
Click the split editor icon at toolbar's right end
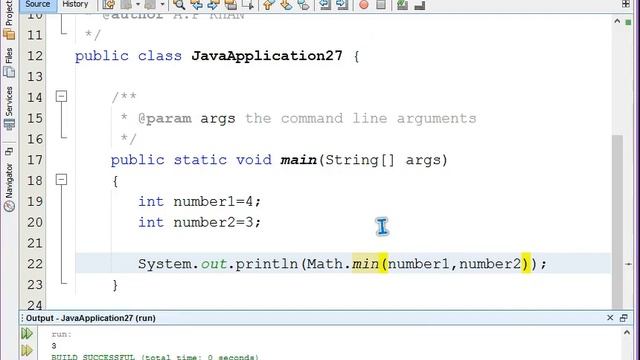(x=626, y=4)
